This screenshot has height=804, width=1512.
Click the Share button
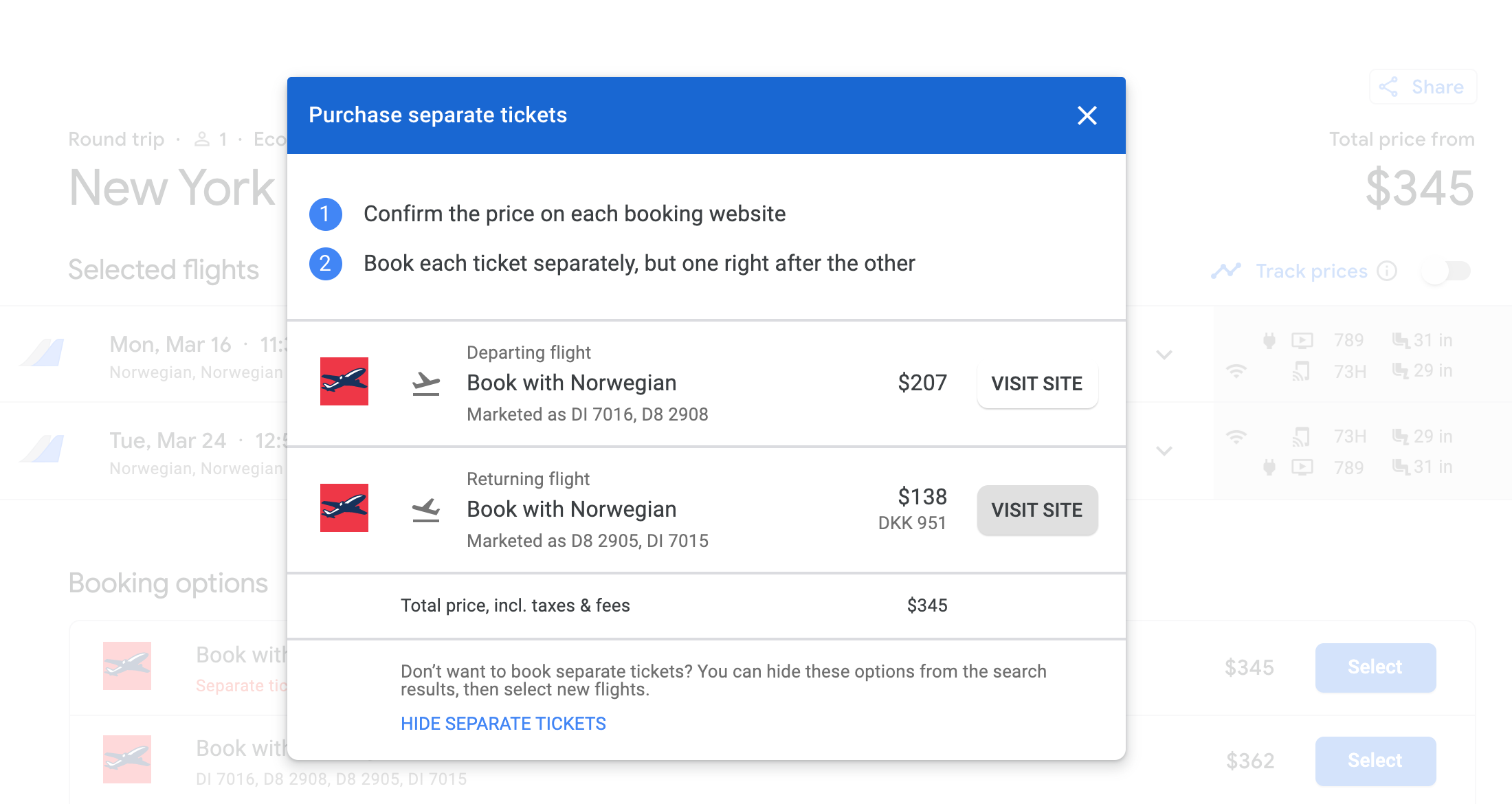(1423, 87)
